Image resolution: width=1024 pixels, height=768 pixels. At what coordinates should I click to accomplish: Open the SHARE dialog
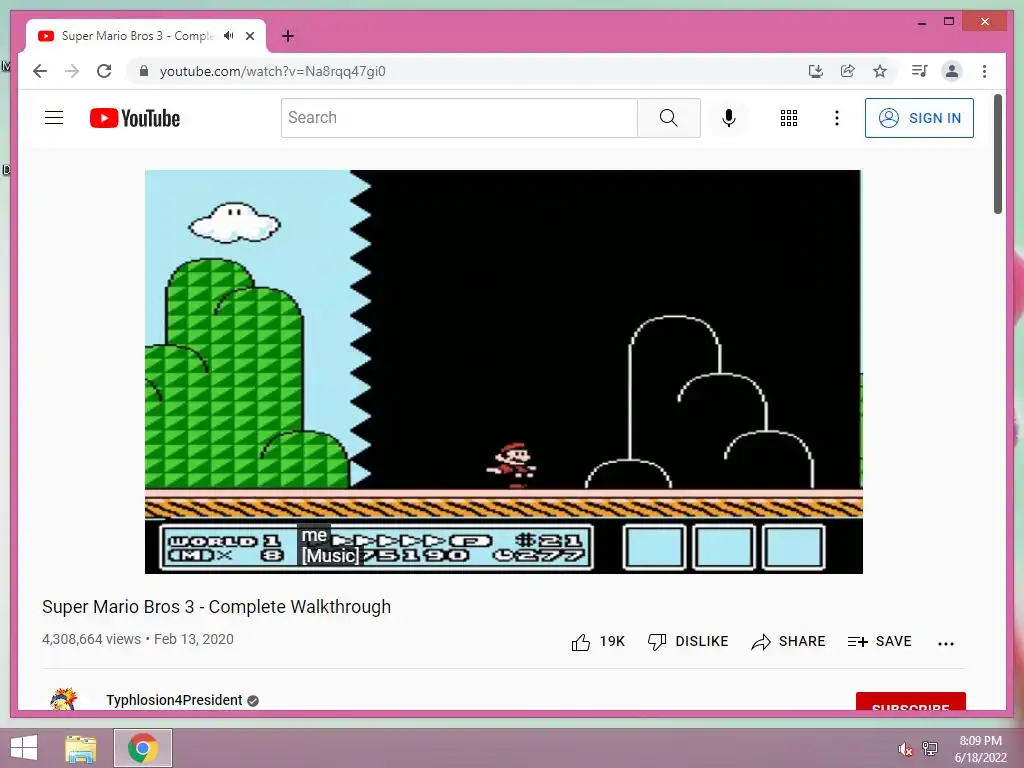point(788,642)
